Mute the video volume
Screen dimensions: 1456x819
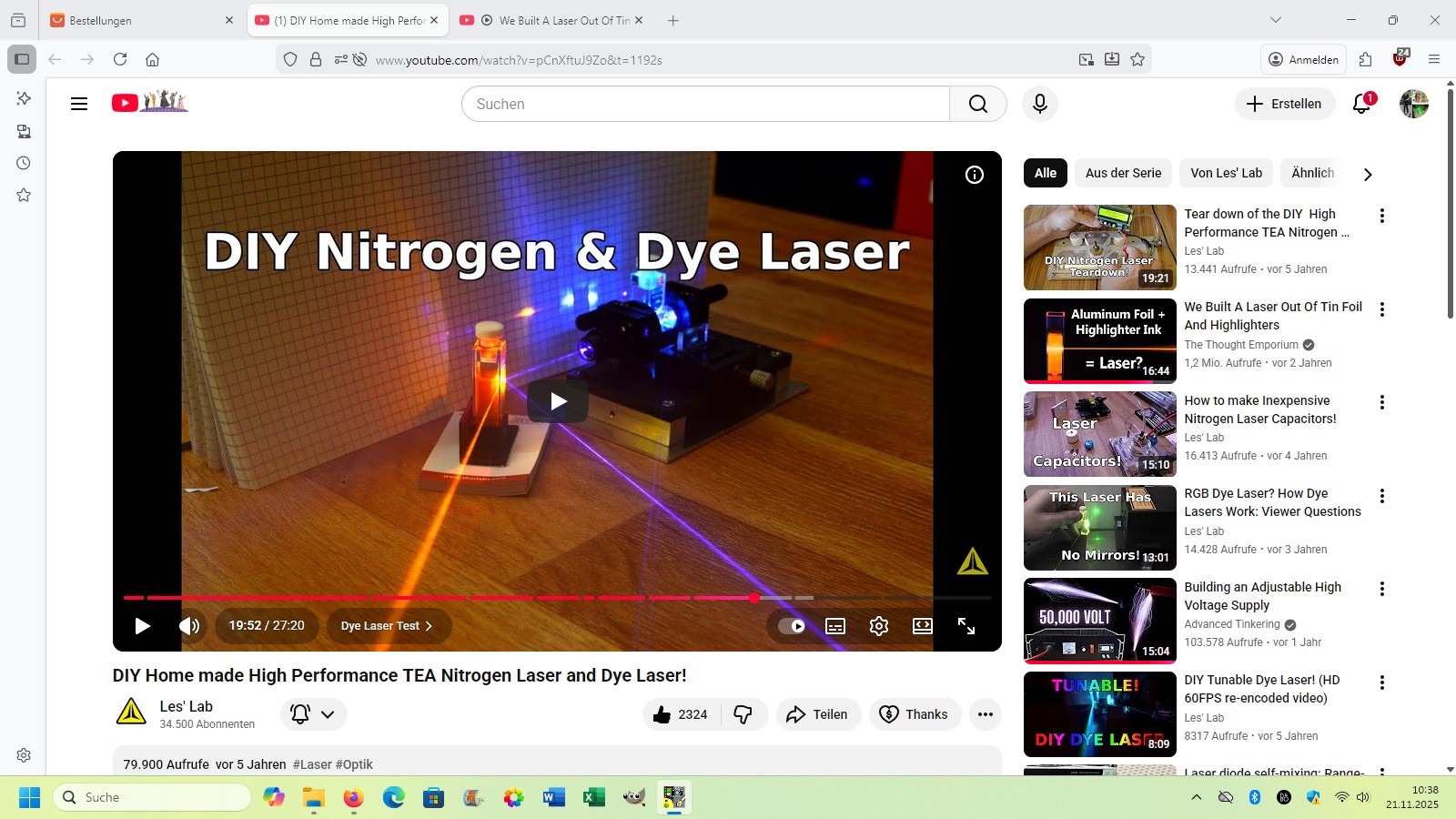pyautogui.click(x=189, y=626)
